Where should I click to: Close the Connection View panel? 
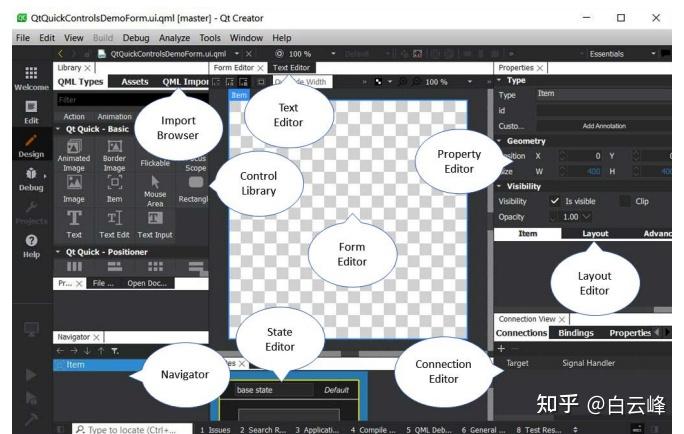[562, 319]
